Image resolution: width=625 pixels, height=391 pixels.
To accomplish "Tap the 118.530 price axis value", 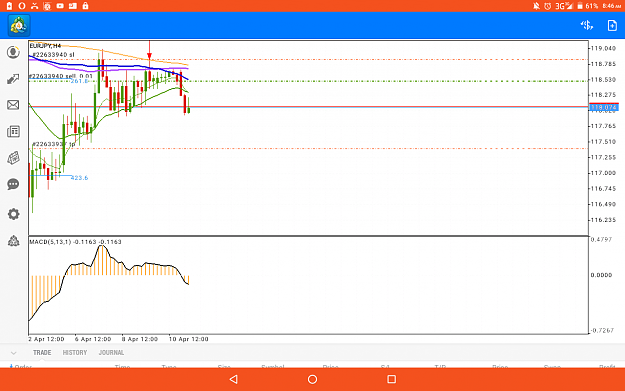I will pos(603,80).
